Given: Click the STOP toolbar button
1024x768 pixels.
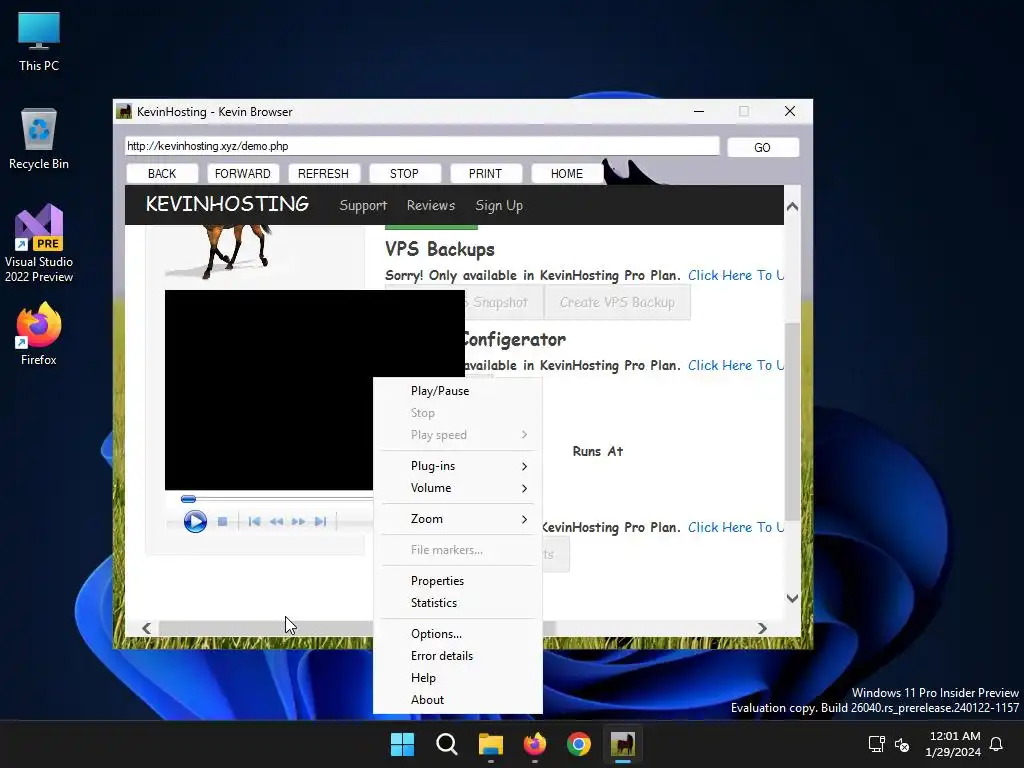Looking at the screenshot, I should click(x=404, y=174).
